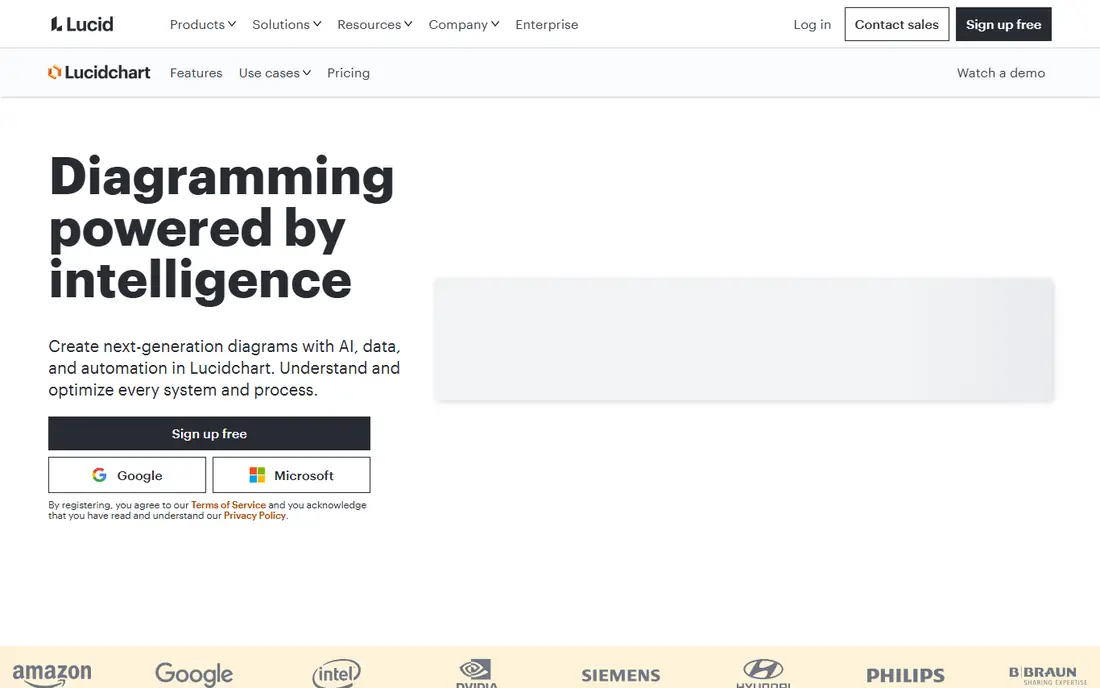Open the Privacy Policy link
The width and height of the screenshot is (1100, 688).
[255, 515]
